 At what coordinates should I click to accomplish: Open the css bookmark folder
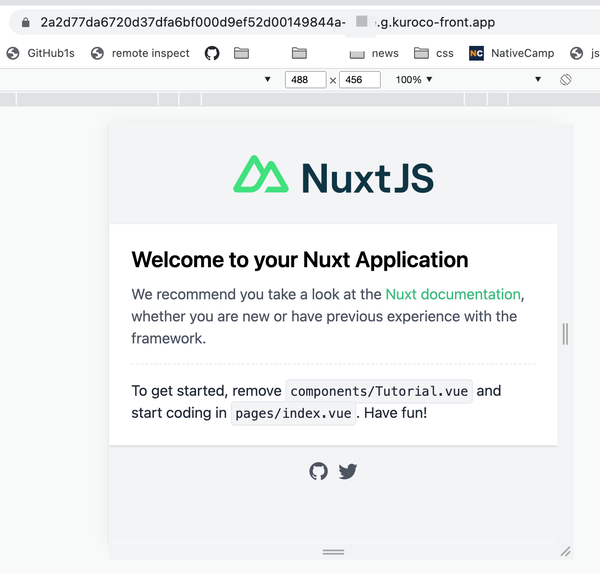click(434, 53)
